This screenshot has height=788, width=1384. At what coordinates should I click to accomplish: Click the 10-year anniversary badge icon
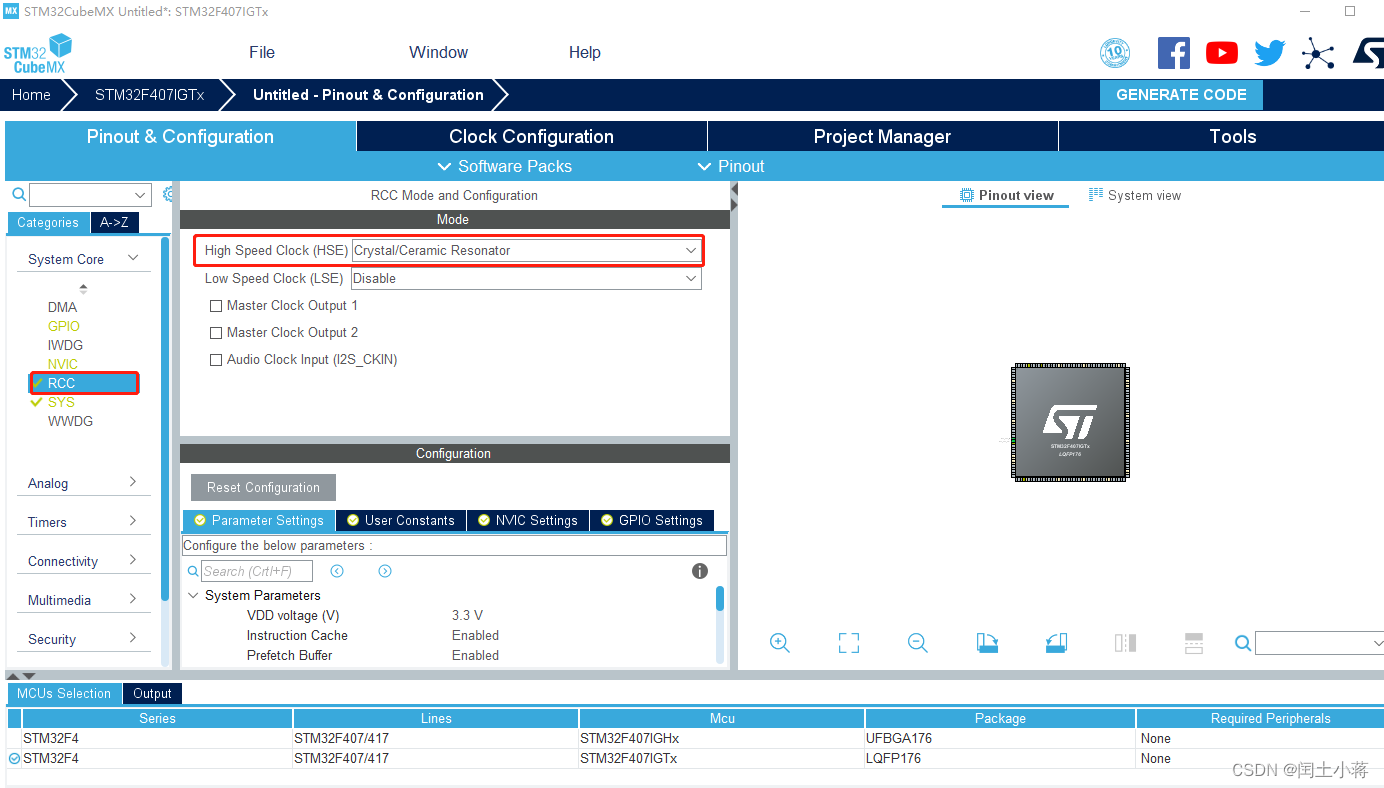coord(1115,53)
